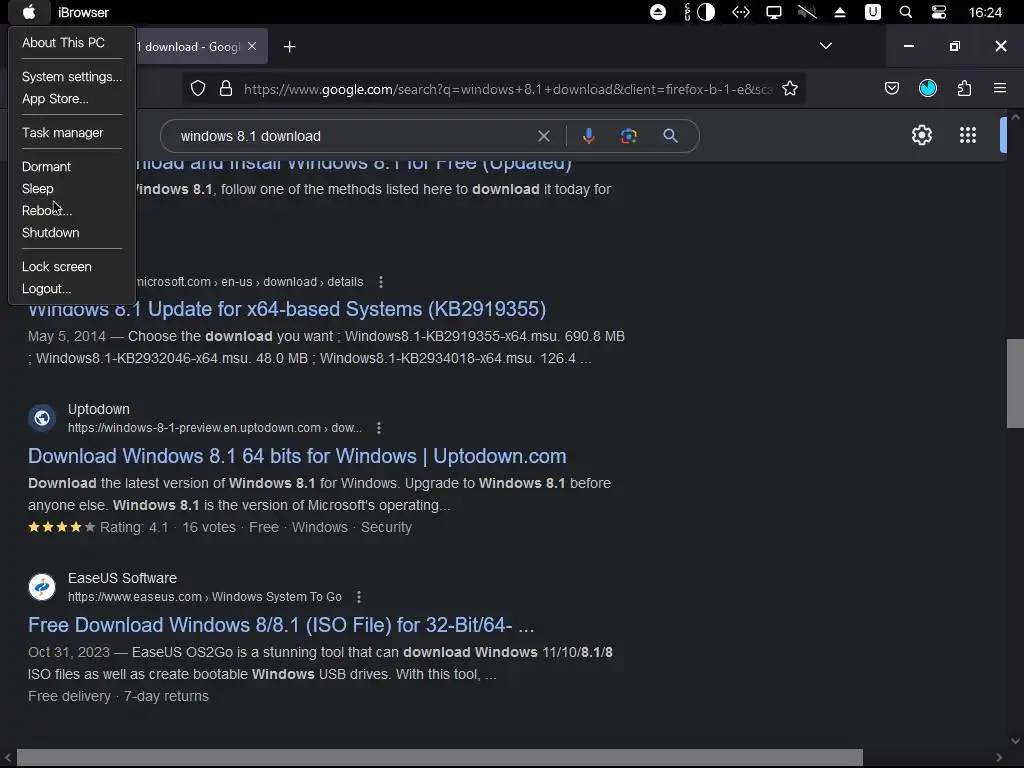Click the horizontal scrollbar thumb at bottom

440,758
